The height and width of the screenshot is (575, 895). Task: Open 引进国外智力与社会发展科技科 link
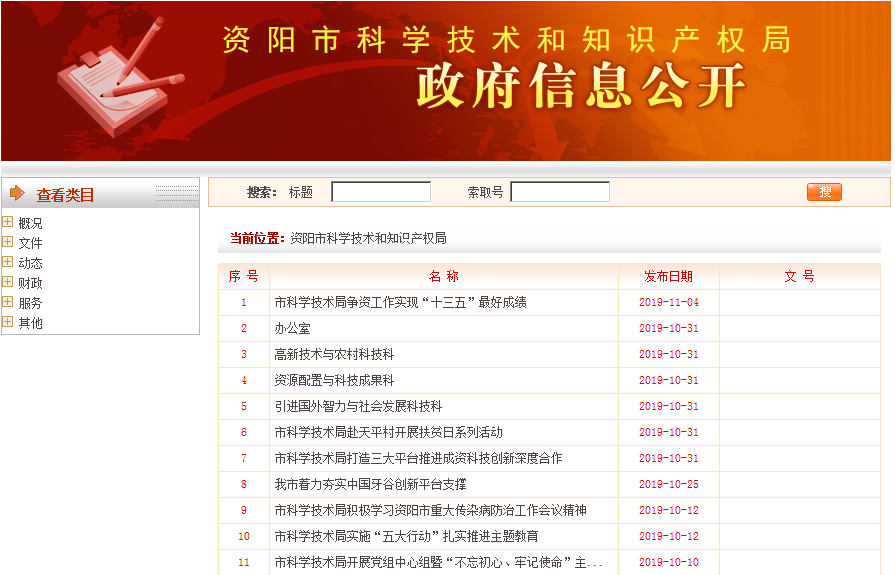point(358,406)
